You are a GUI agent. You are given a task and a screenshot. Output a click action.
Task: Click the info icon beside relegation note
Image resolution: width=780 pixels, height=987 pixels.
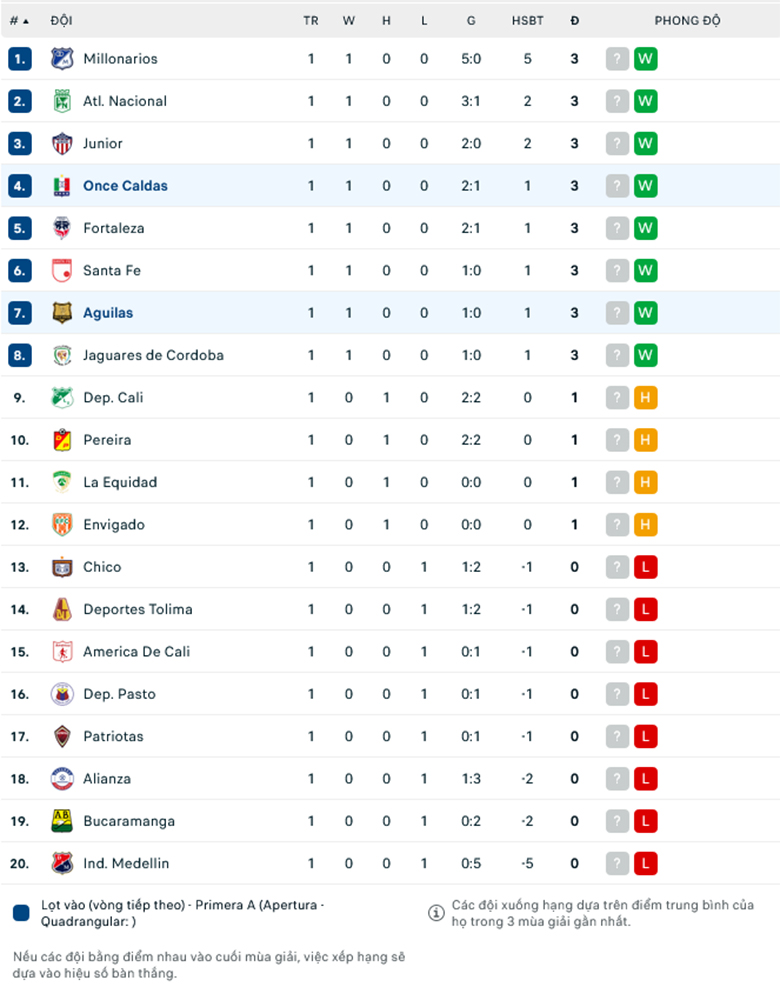436,913
